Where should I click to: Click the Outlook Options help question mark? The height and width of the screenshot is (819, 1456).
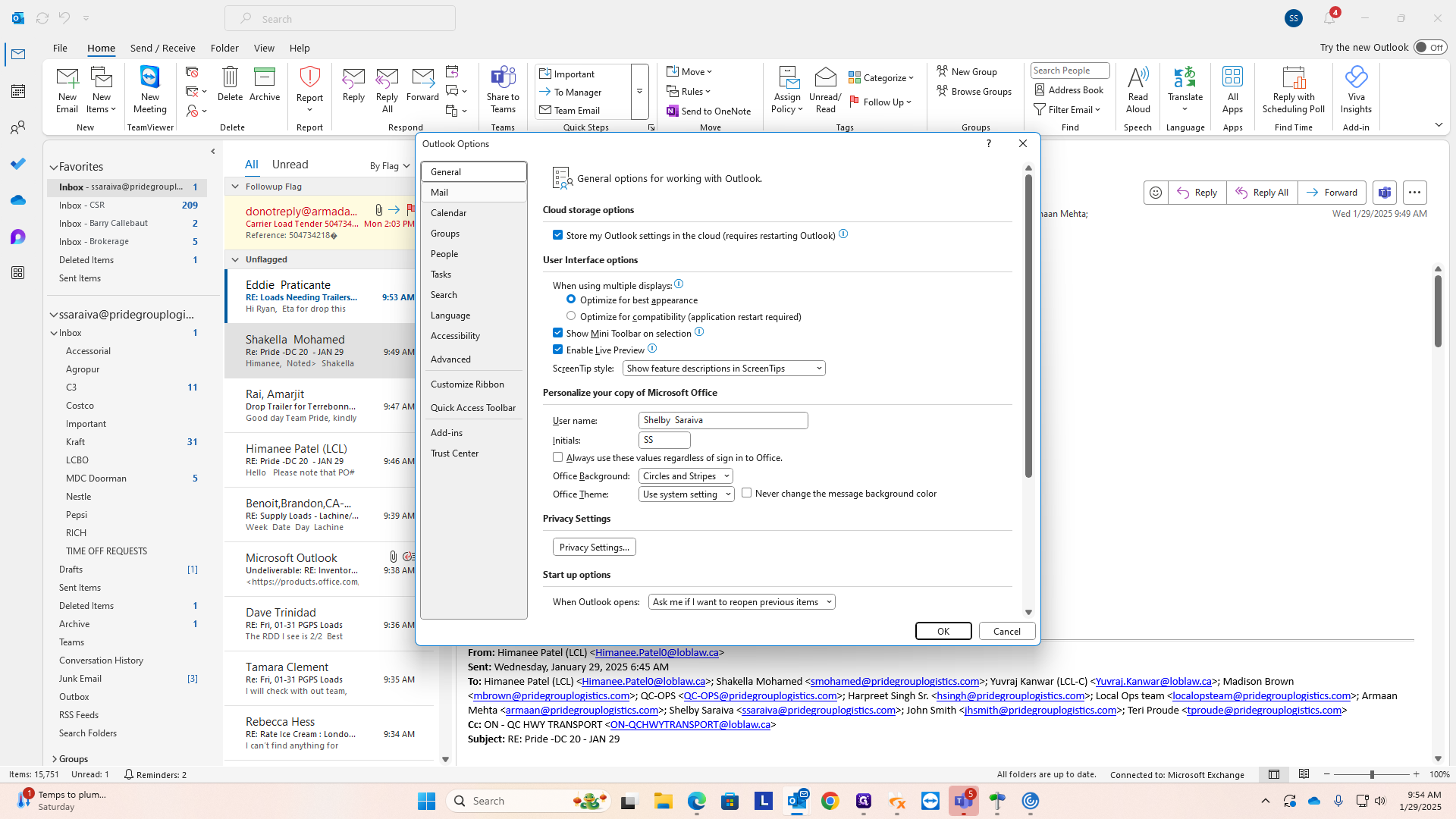[x=988, y=143]
